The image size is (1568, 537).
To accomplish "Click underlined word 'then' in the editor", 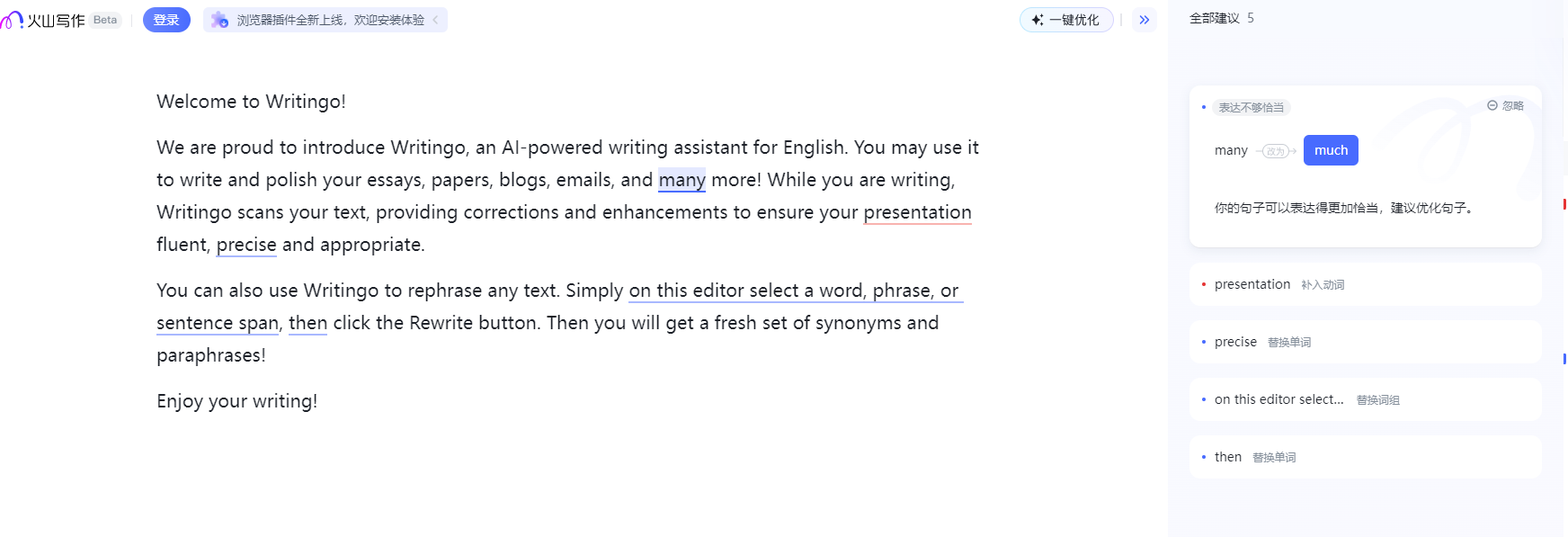I will (307, 323).
